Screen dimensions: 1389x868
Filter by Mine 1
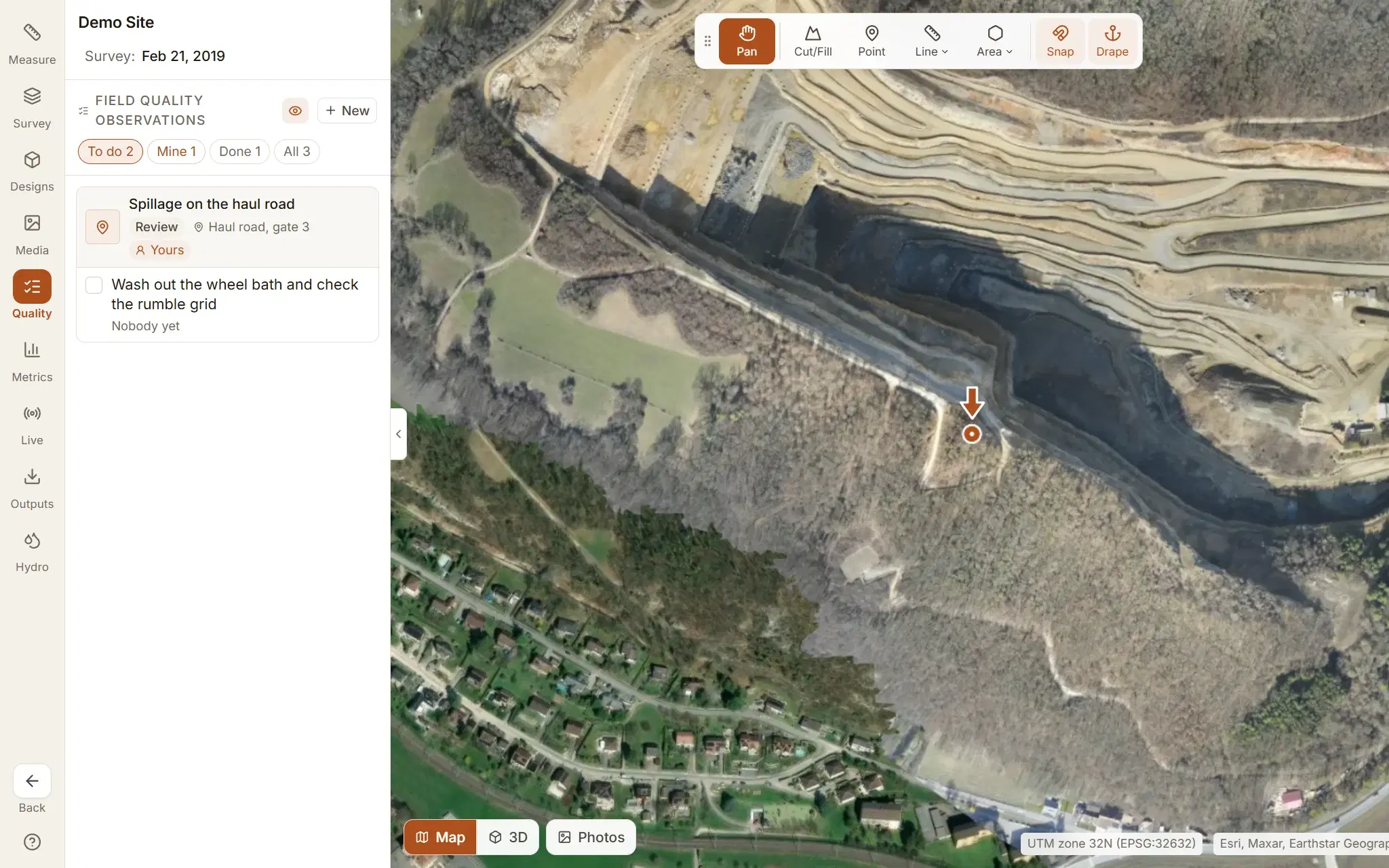tap(176, 152)
